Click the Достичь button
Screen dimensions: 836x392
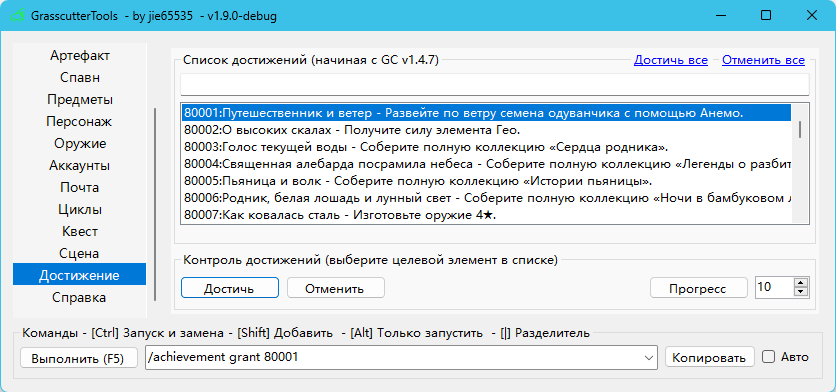click(x=230, y=288)
